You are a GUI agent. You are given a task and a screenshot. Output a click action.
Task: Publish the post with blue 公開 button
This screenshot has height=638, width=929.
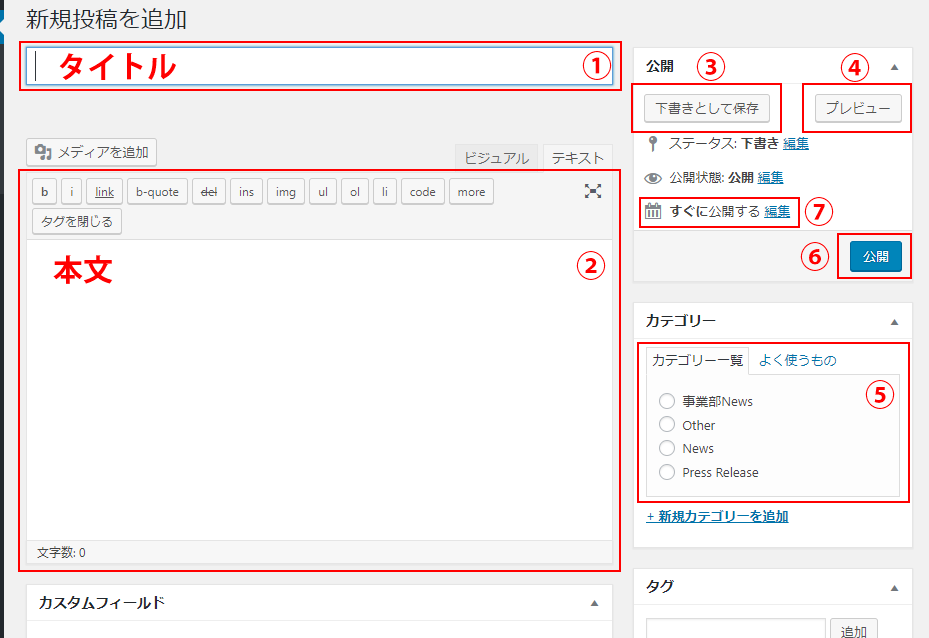(876, 257)
